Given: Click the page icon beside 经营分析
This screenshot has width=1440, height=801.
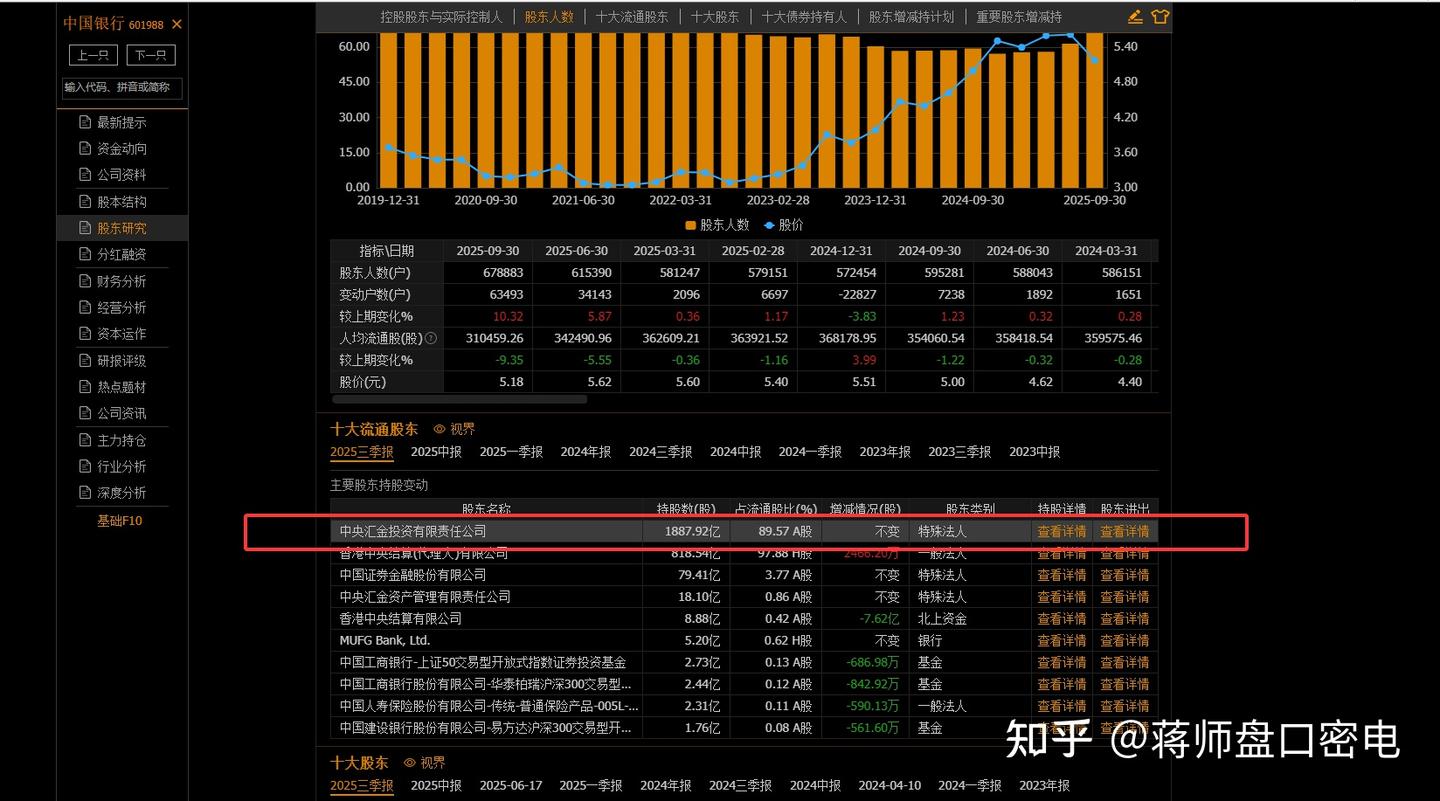Looking at the screenshot, I should coord(85,307).
